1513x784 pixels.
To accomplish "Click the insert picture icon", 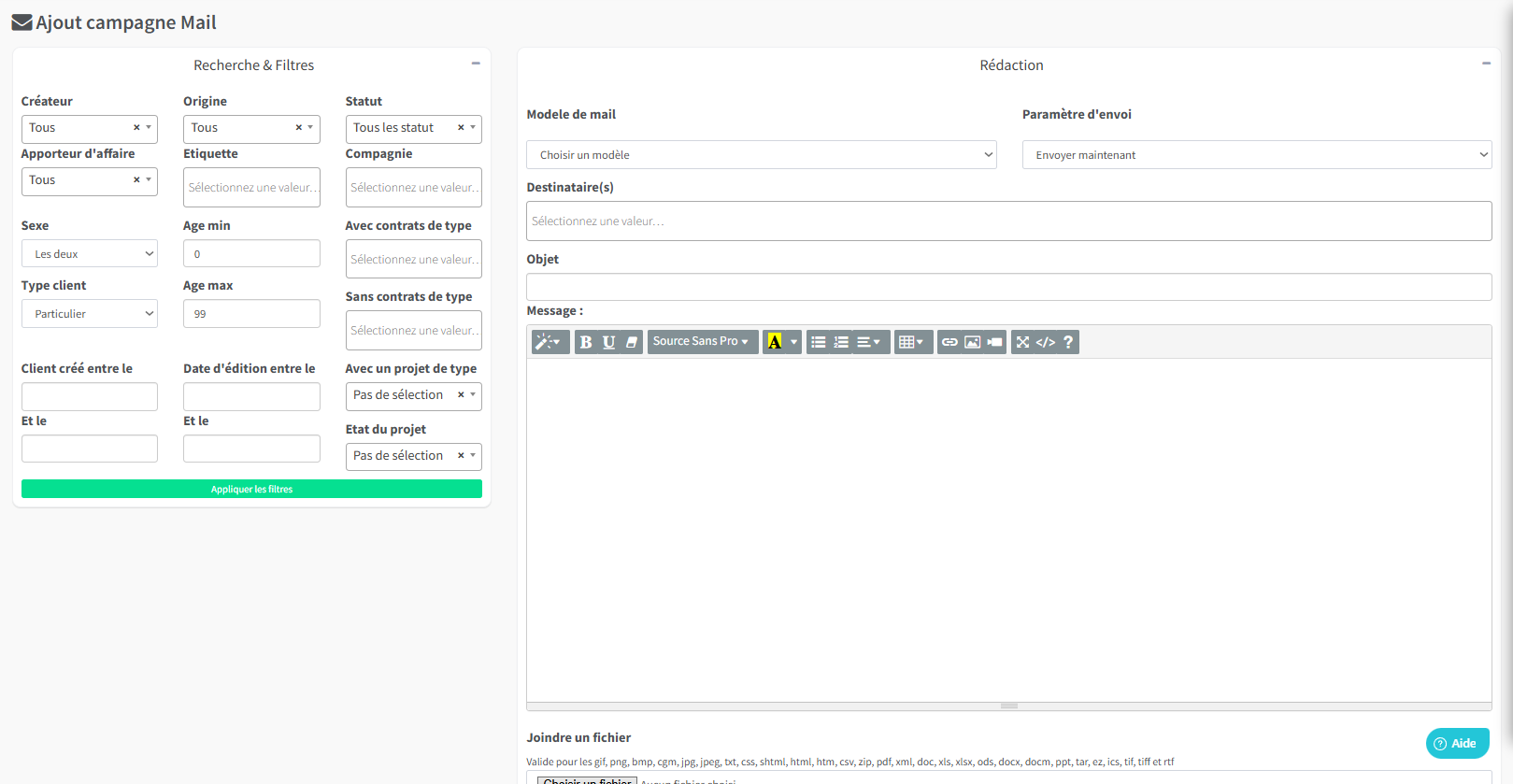I will [972, 342].
